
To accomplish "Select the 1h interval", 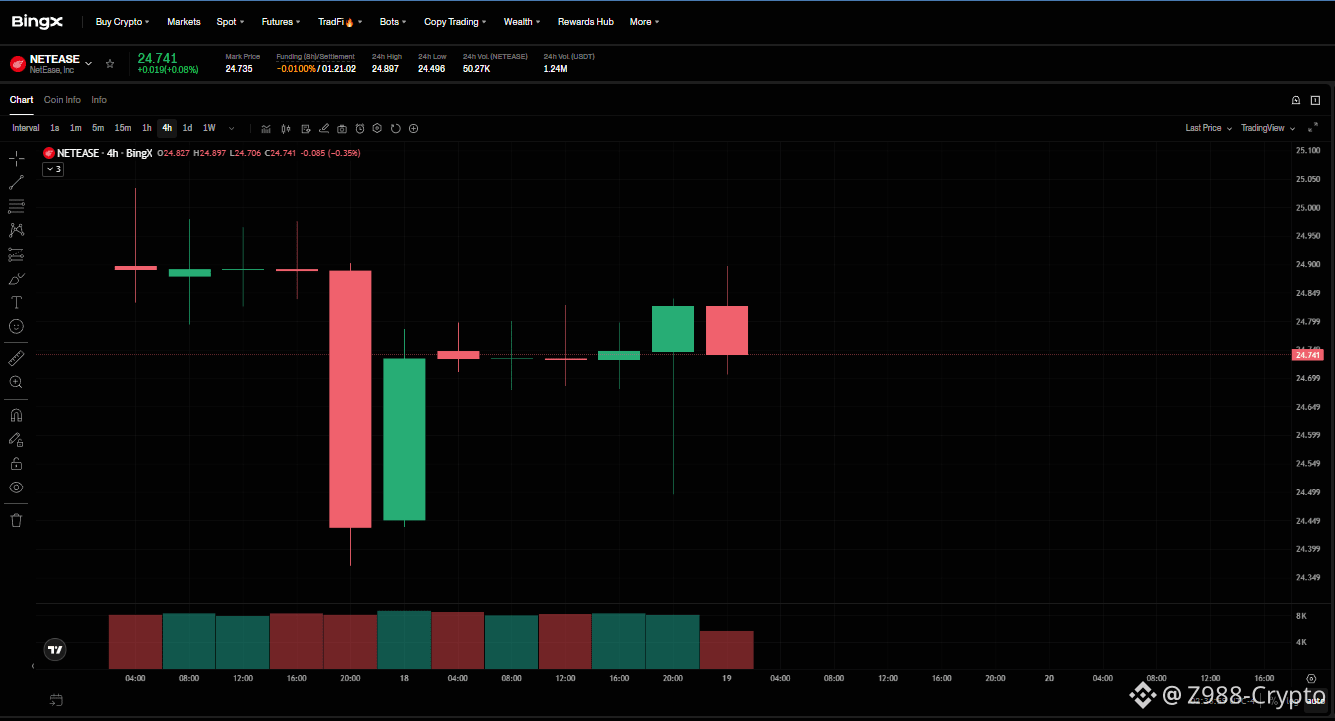I will (x=147, y=128).
